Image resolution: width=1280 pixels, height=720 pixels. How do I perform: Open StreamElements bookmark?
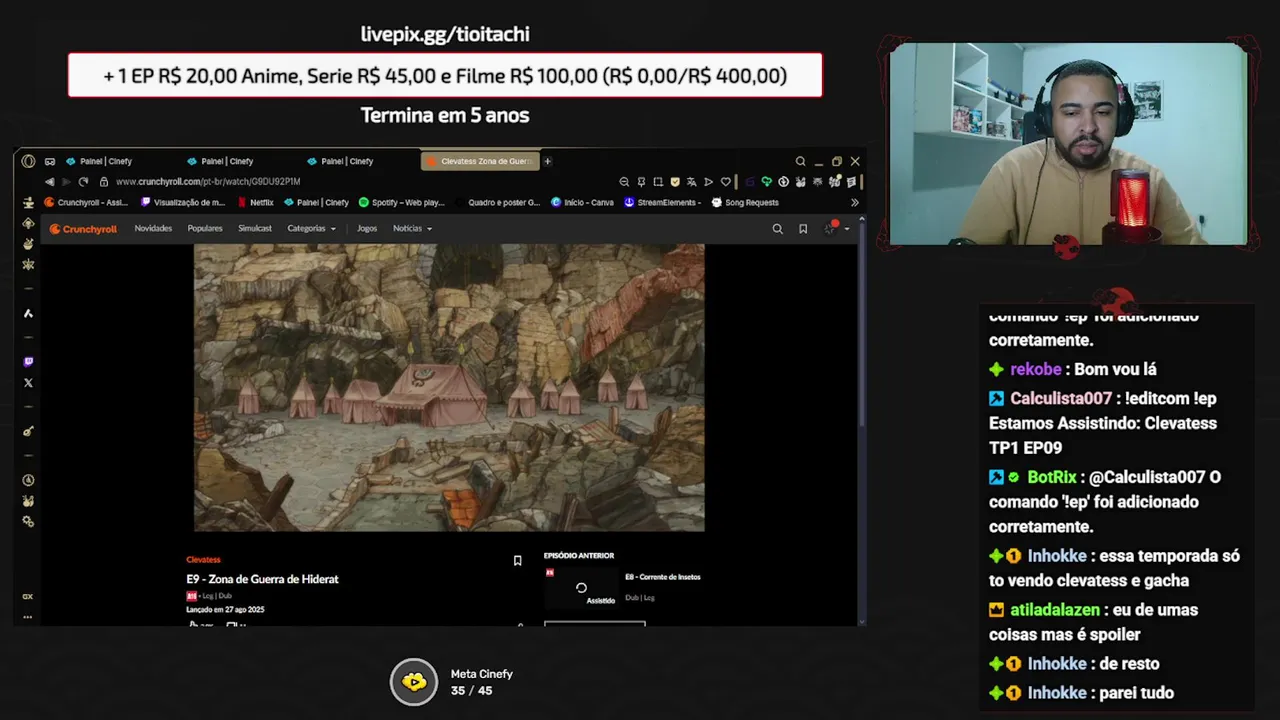coord(663,202)
